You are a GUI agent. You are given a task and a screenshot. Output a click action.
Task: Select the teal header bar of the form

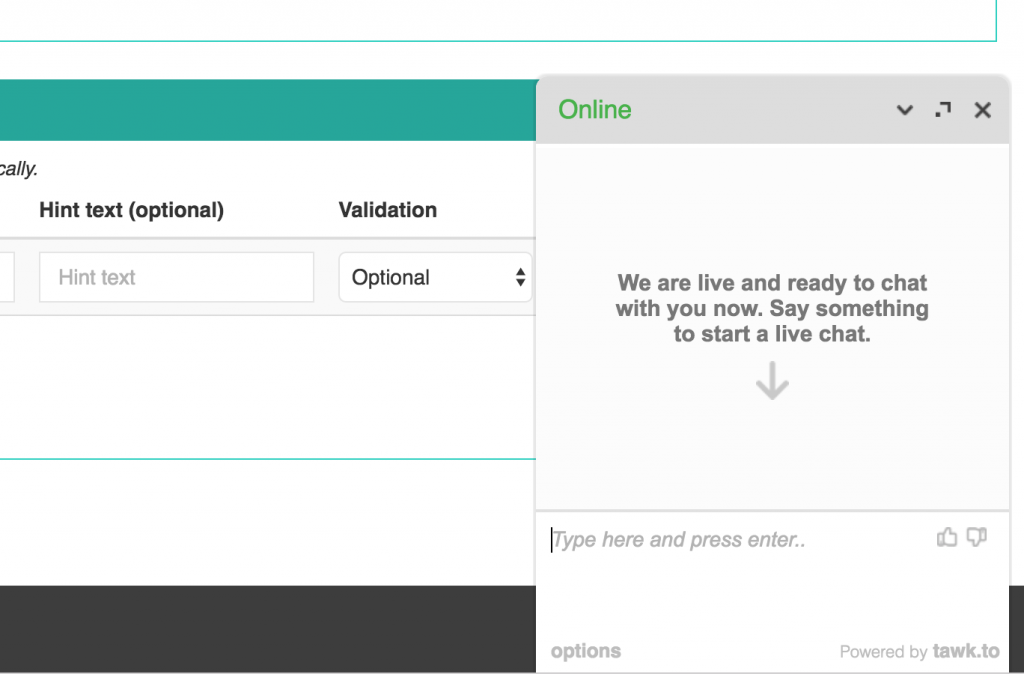(265, 108)
